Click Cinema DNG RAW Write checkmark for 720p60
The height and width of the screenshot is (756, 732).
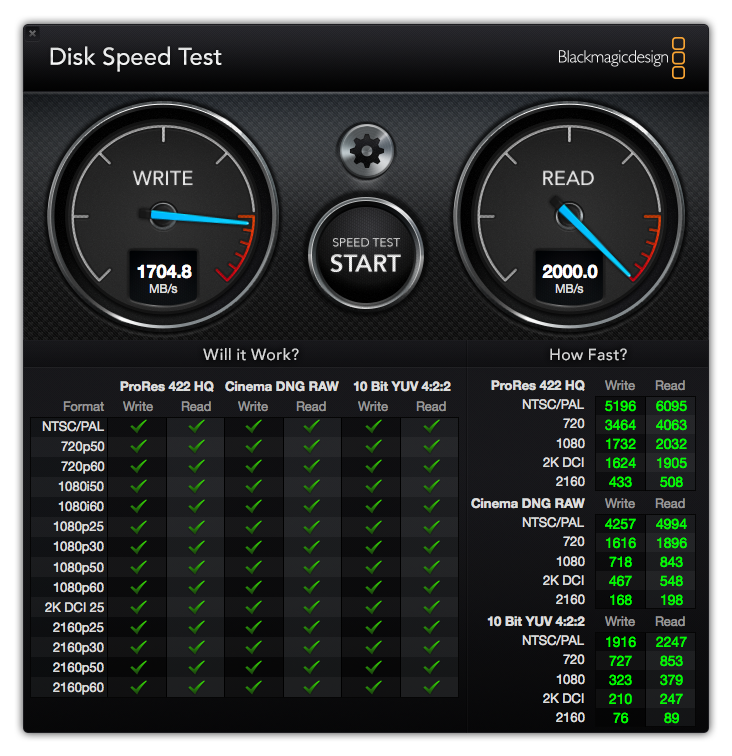pyautogui.click(x=254, y=466)
